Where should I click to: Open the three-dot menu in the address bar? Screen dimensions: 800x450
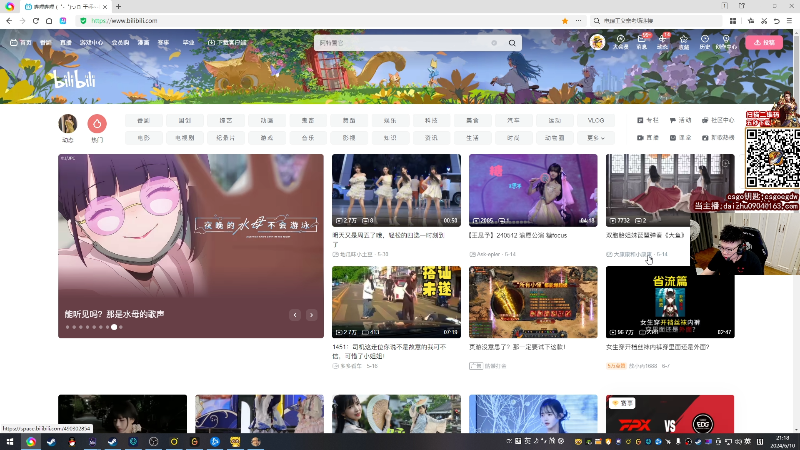[578, 21]
